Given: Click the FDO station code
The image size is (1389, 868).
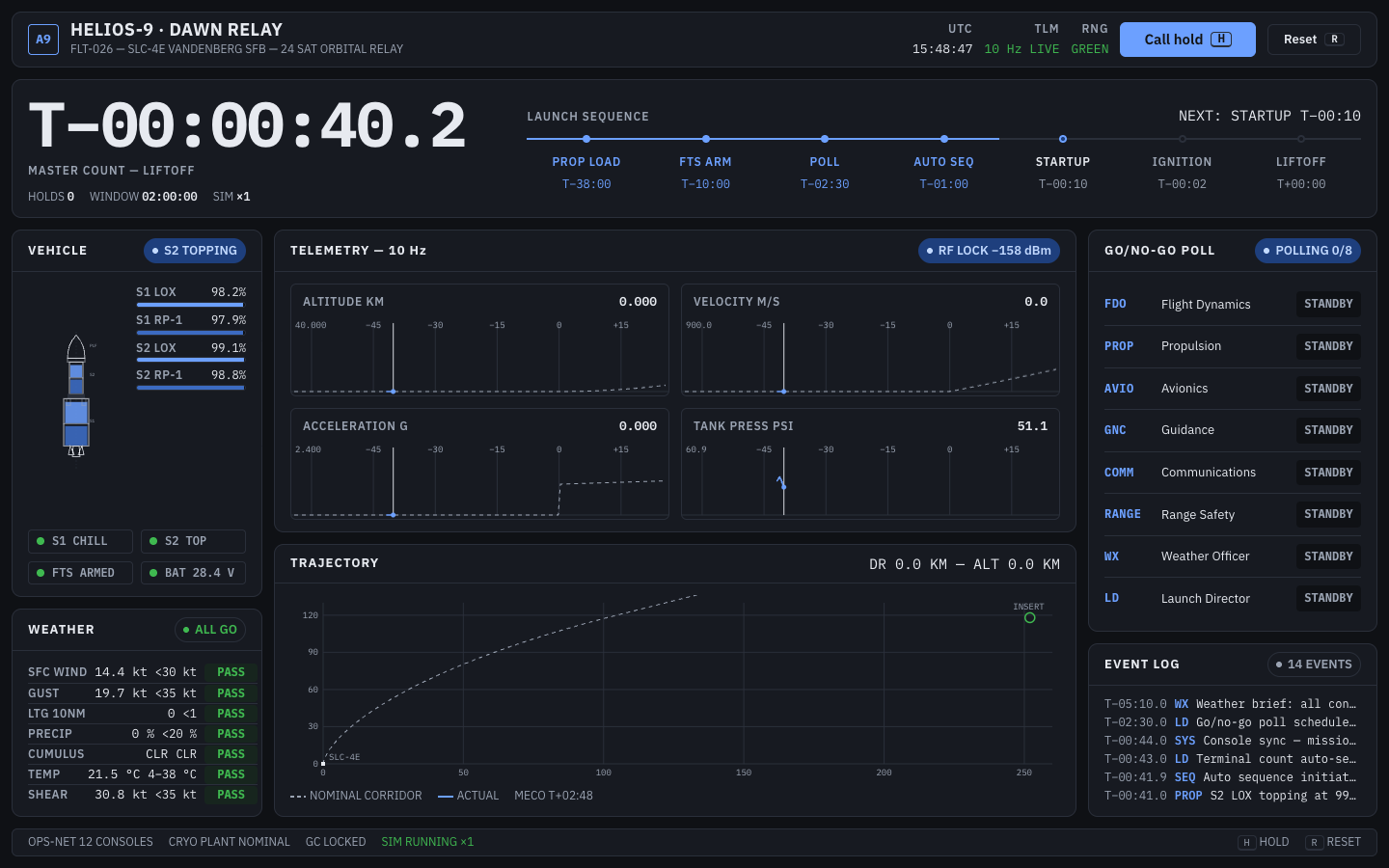Looking at the screenshot, I should click(1115, 304).
